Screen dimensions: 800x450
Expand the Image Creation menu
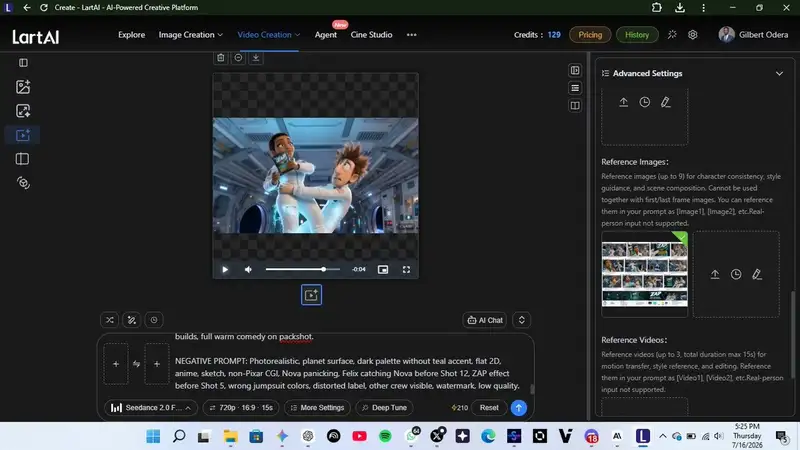click(190, 35)
